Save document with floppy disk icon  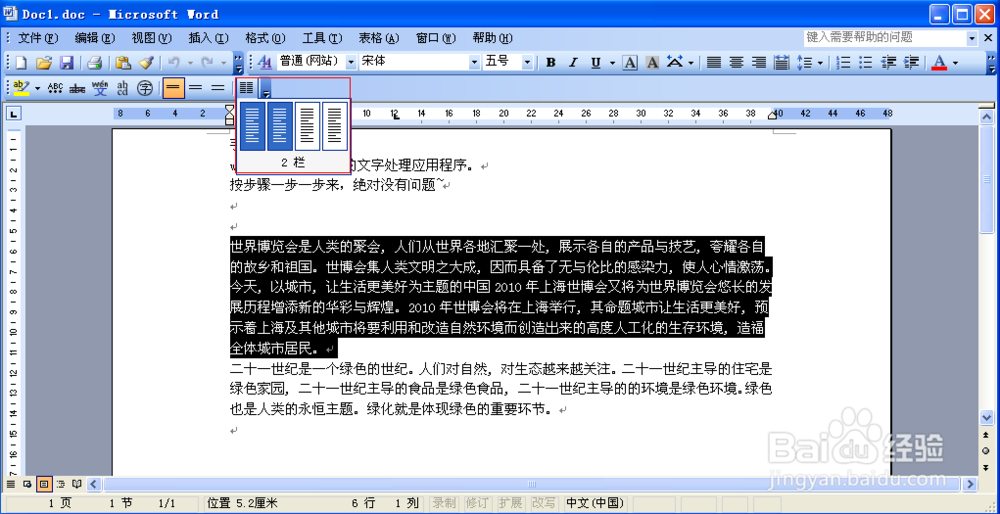pos(66,62)
